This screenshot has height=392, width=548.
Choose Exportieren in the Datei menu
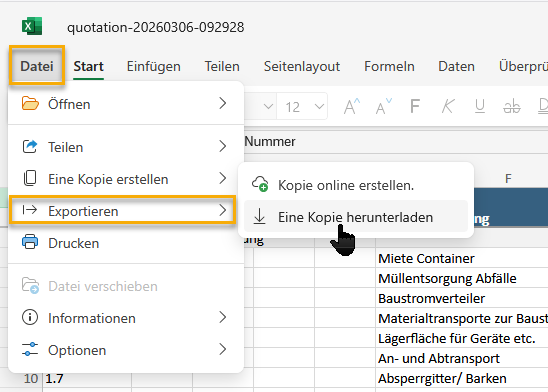point(122,211)
